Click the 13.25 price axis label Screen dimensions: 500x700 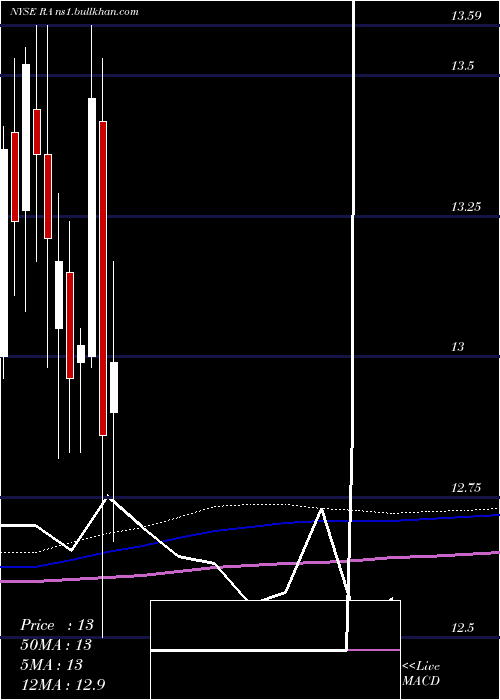466,207
